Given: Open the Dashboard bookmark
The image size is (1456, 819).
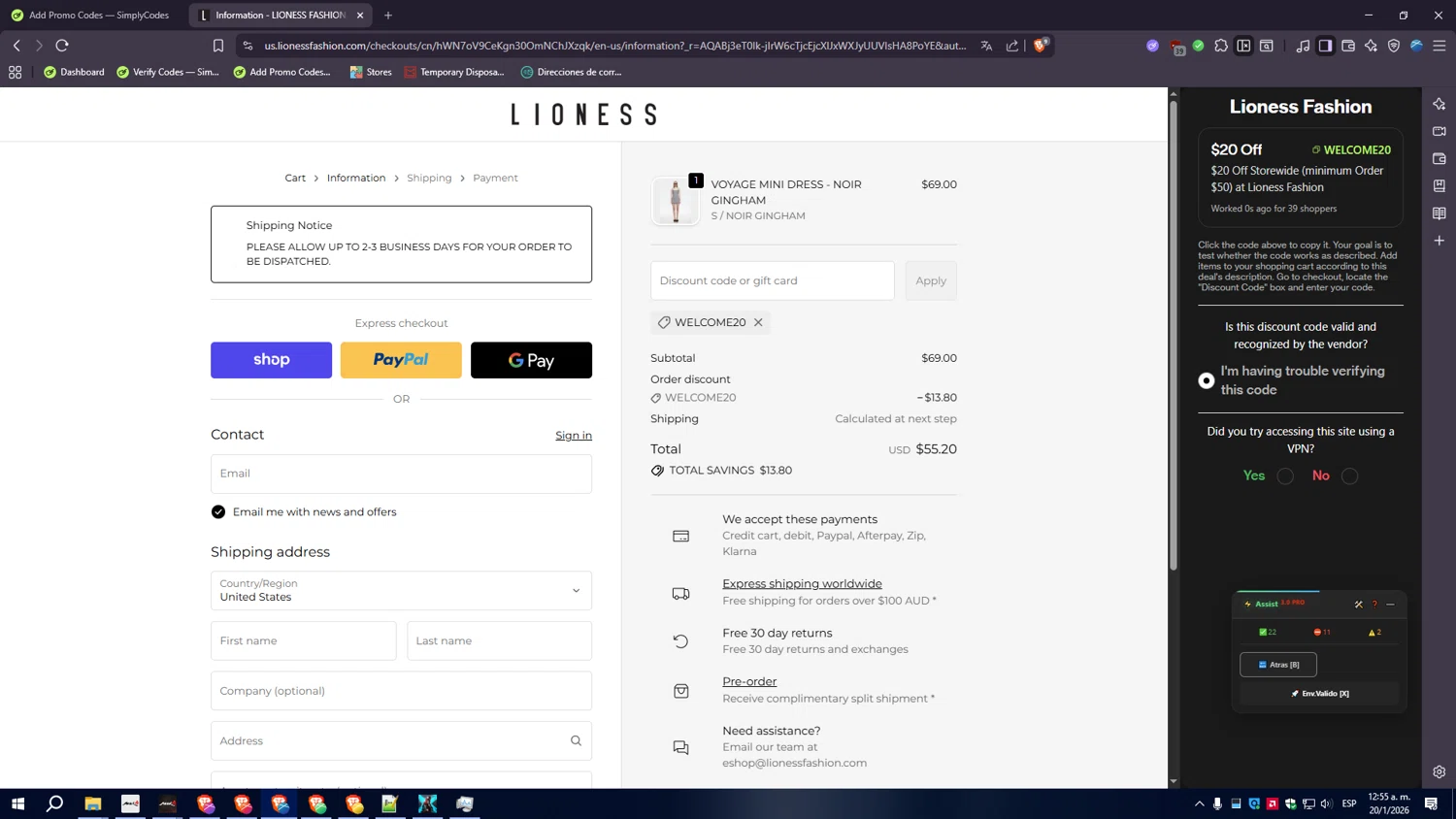Looking at the screenshot, I should coord(74,72).
